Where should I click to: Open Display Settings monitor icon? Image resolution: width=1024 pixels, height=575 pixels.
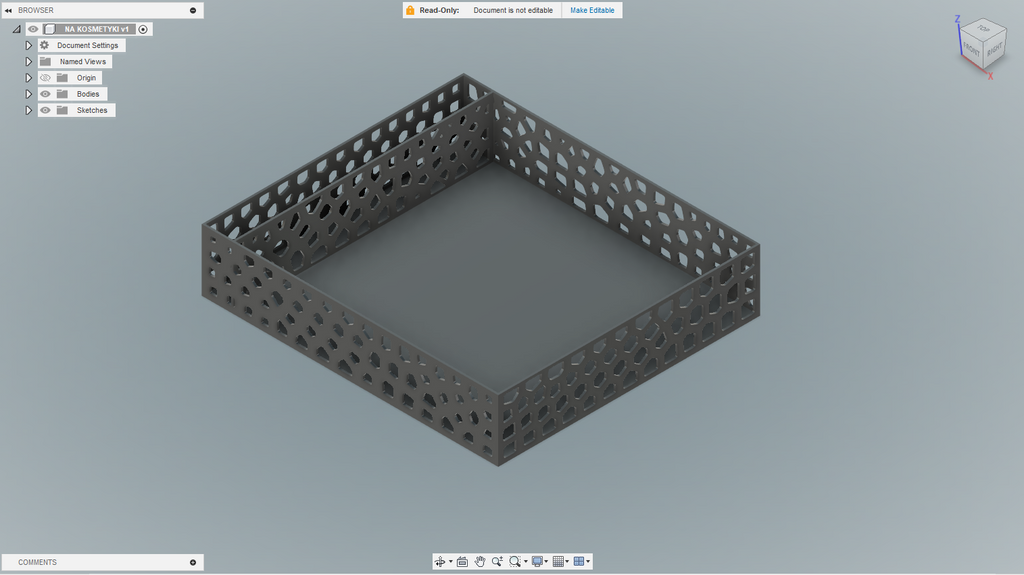point(537,561)
